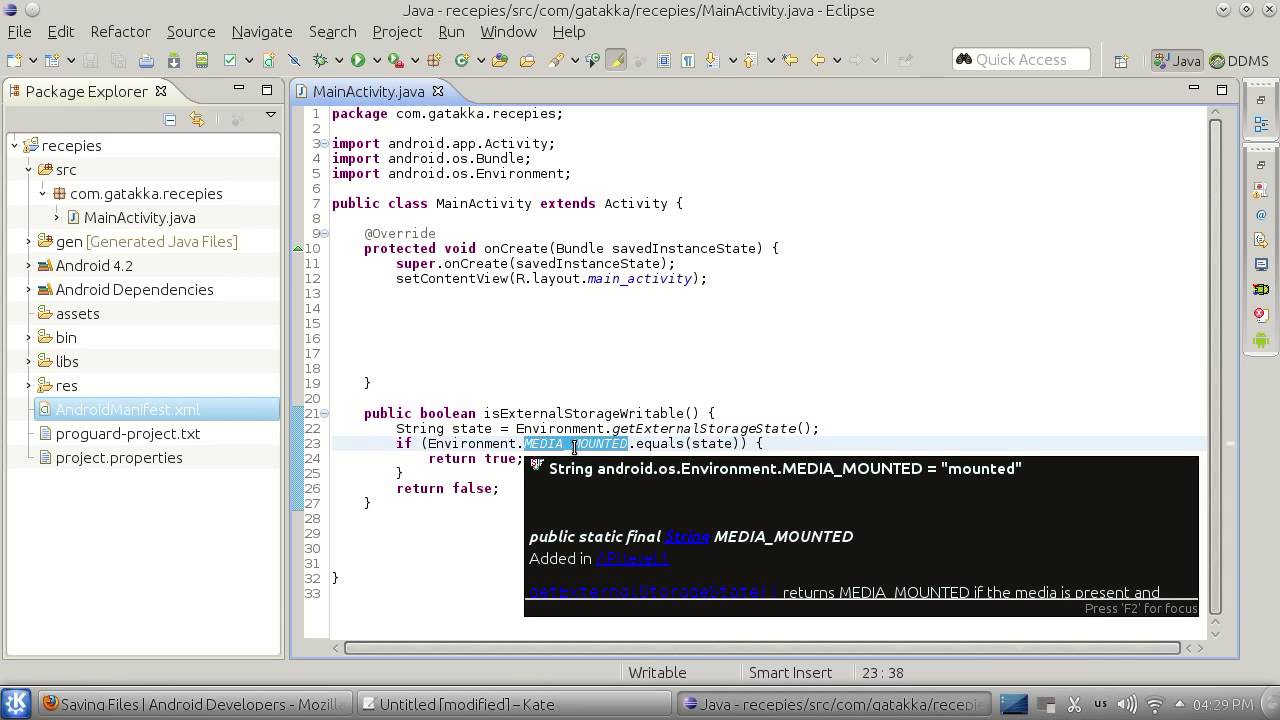Select project.properties in Package Explorer
The image size is (1280, 720).
119,458
